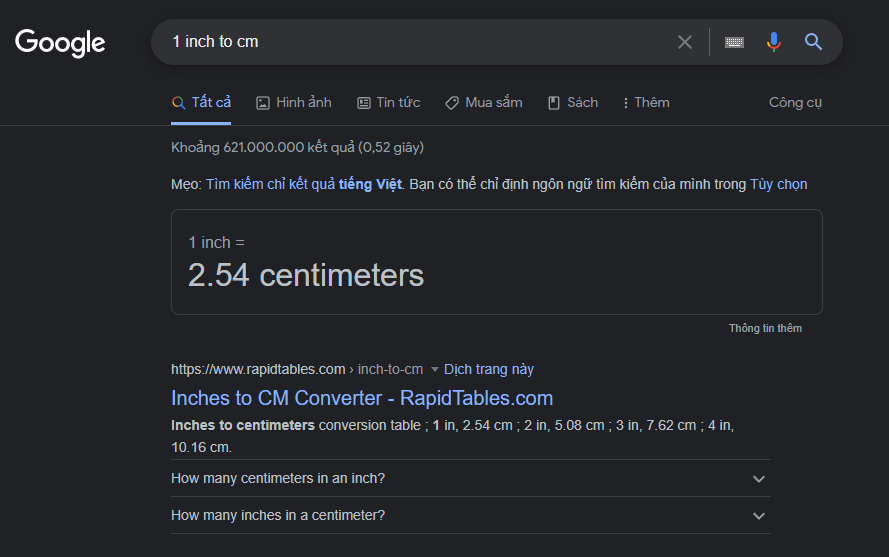The width and height of the screenshot is (889, 557).
Task: Select the Mua sắm tab
Action: point(483,103)
